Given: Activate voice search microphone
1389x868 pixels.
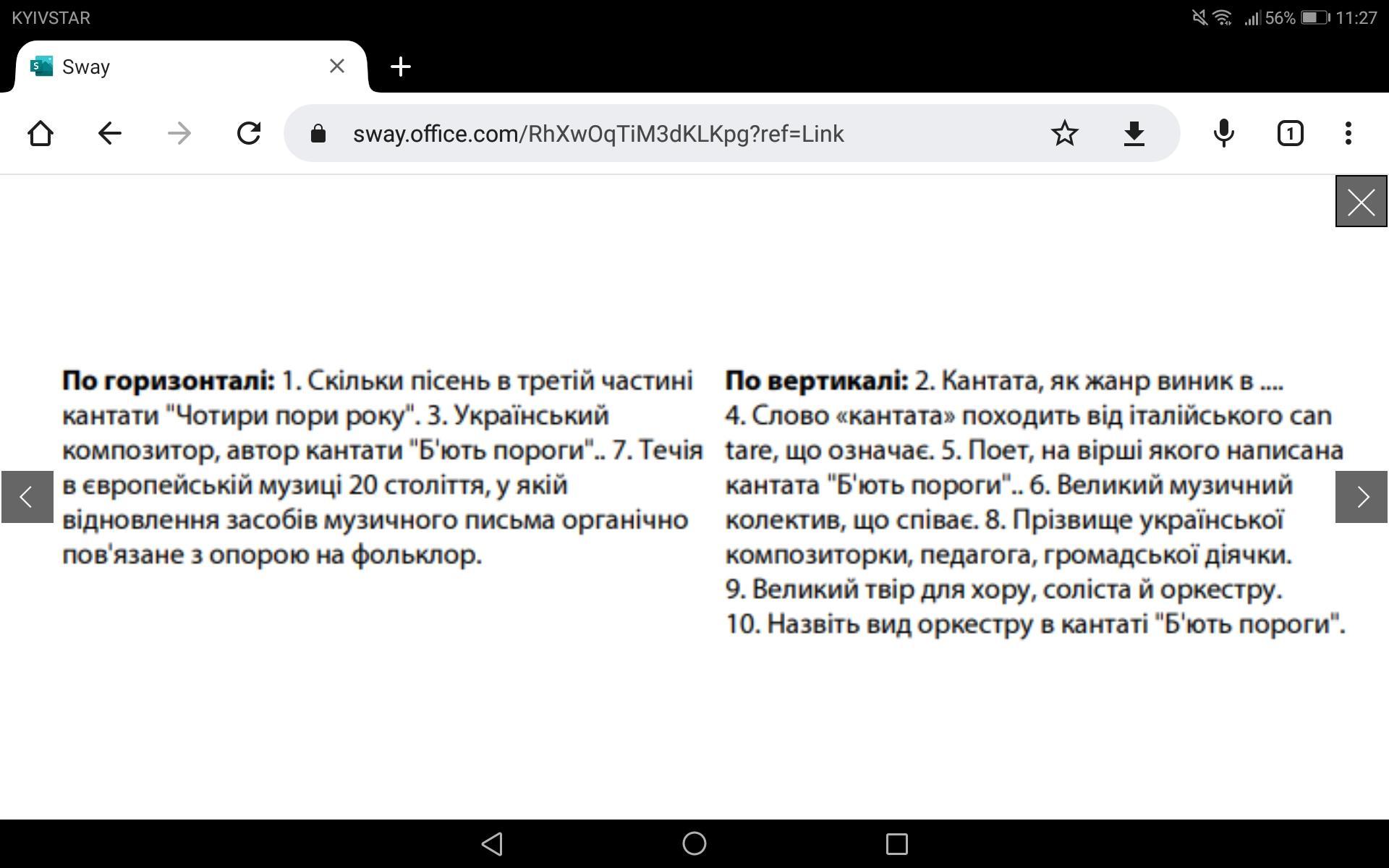Looking at the screenshot, I should click(1223, 133).
